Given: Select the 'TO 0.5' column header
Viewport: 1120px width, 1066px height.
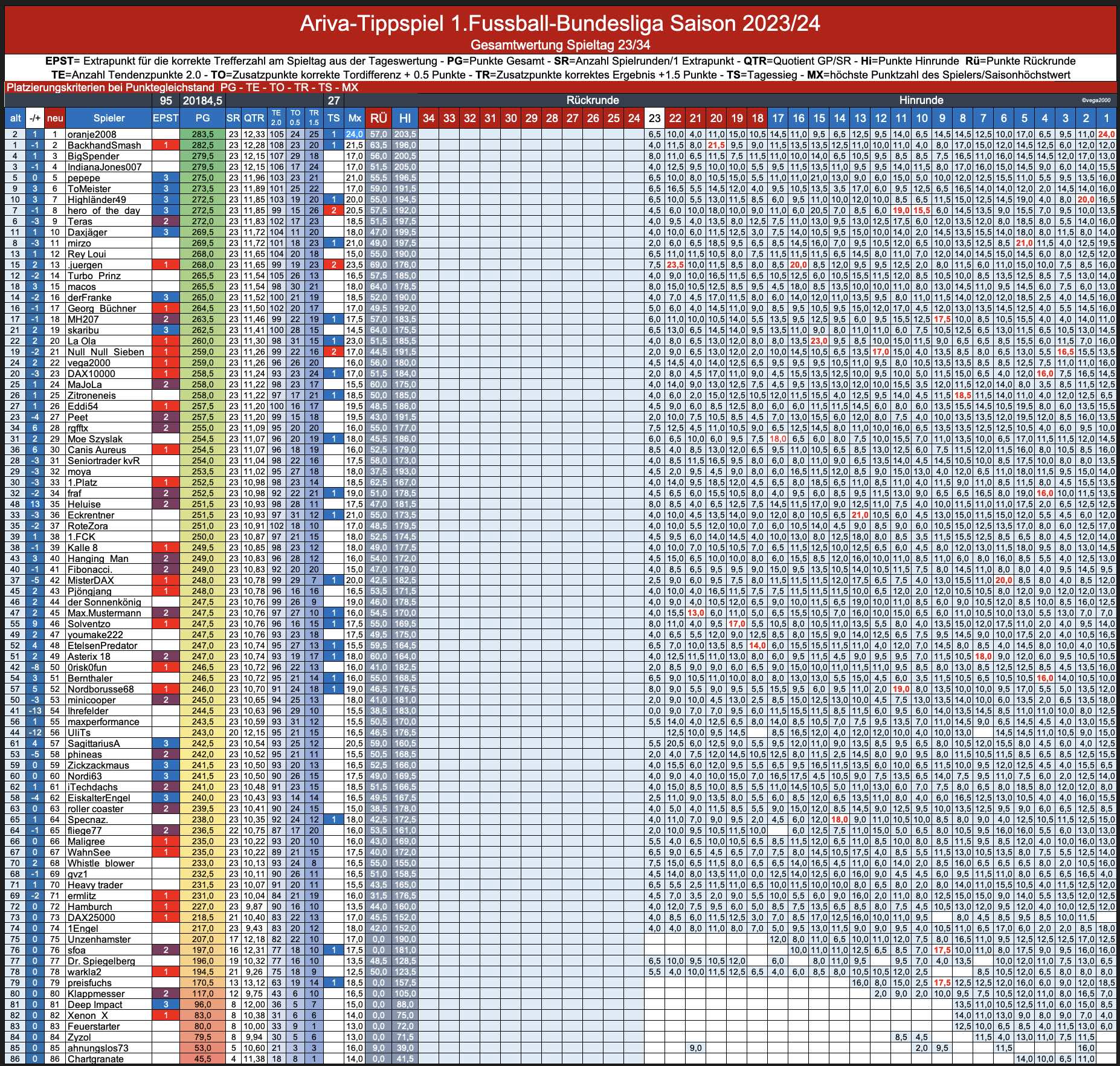Looking at the screenshot, I should click(x=295, y=118).
